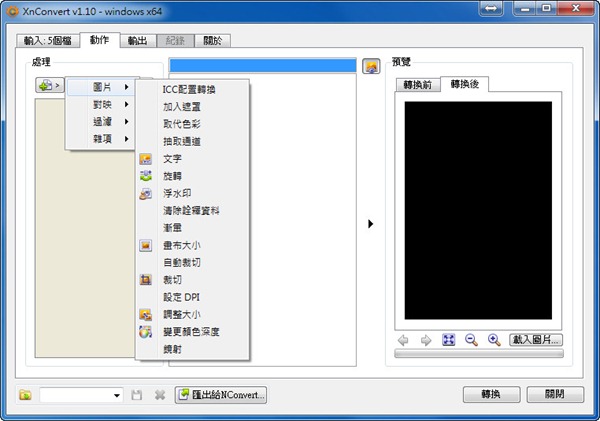This screenshot has height=421, width=600.
Task: Go to previous preview image arrow
Action: pyautogui.click(x=403, y=340)
